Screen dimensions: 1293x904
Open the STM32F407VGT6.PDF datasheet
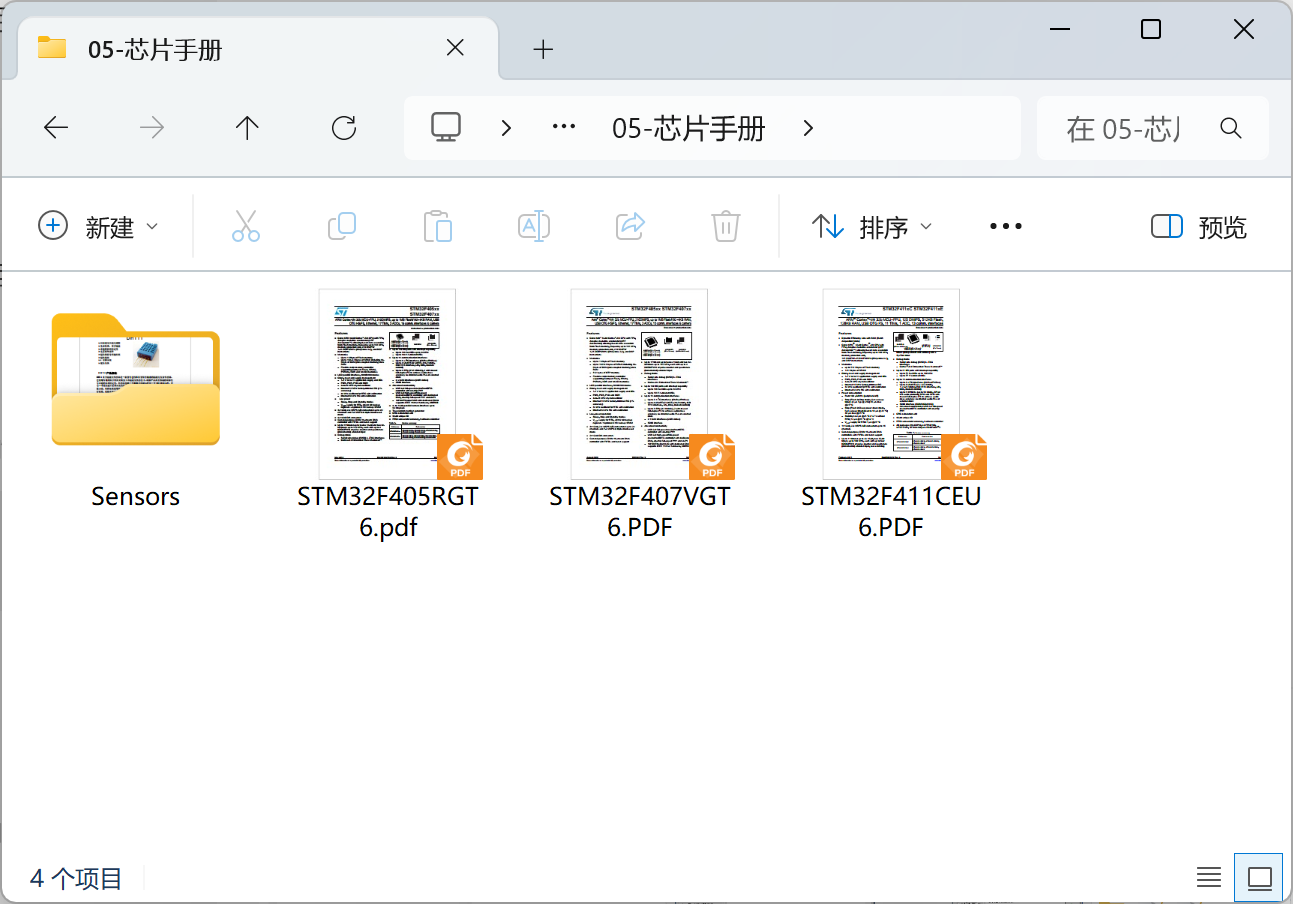coord(638,383)
